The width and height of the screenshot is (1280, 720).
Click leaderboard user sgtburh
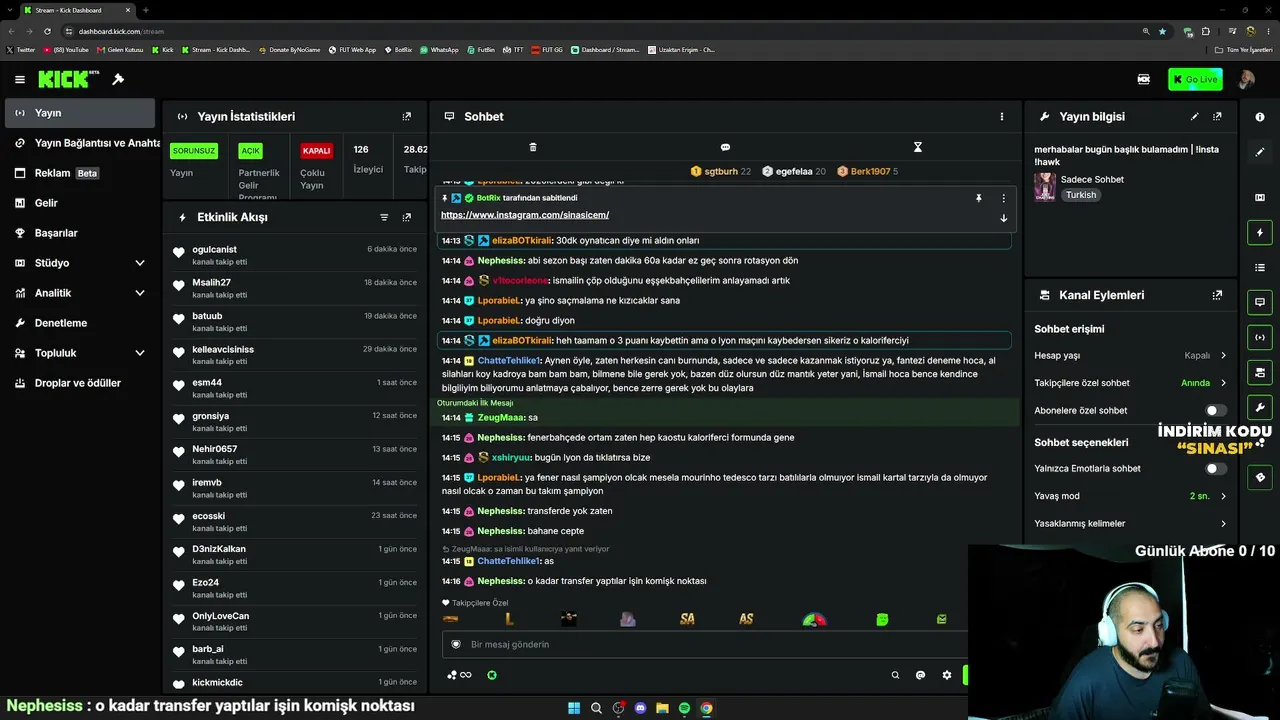(720, 172)
